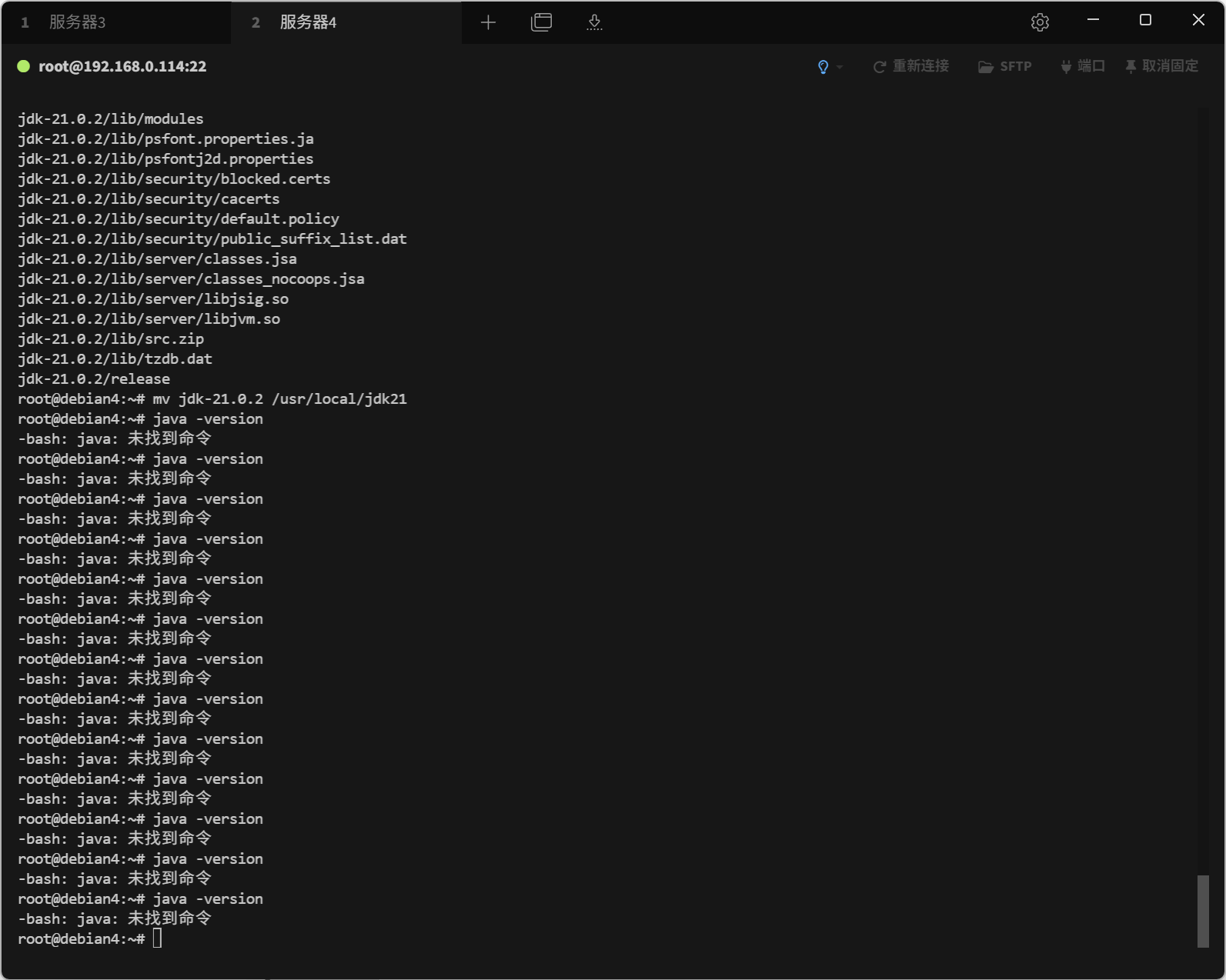Click the line jdk-21.0.2/lib/security/default.policy
The height and width of the screenshot is (980, 1226).
point(179,218)
